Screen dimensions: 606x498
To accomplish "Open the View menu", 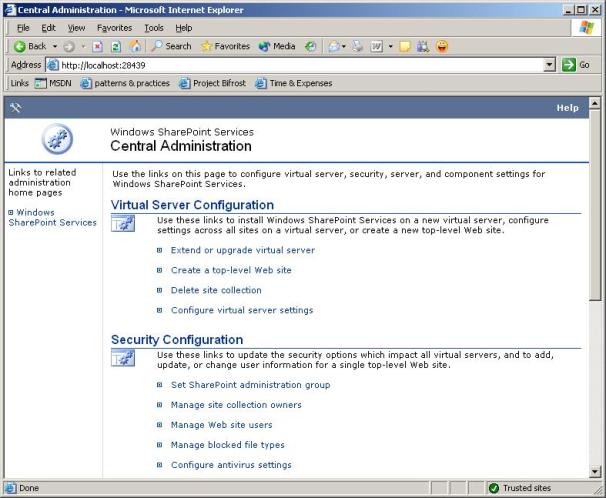I will [x=77, y=28].
